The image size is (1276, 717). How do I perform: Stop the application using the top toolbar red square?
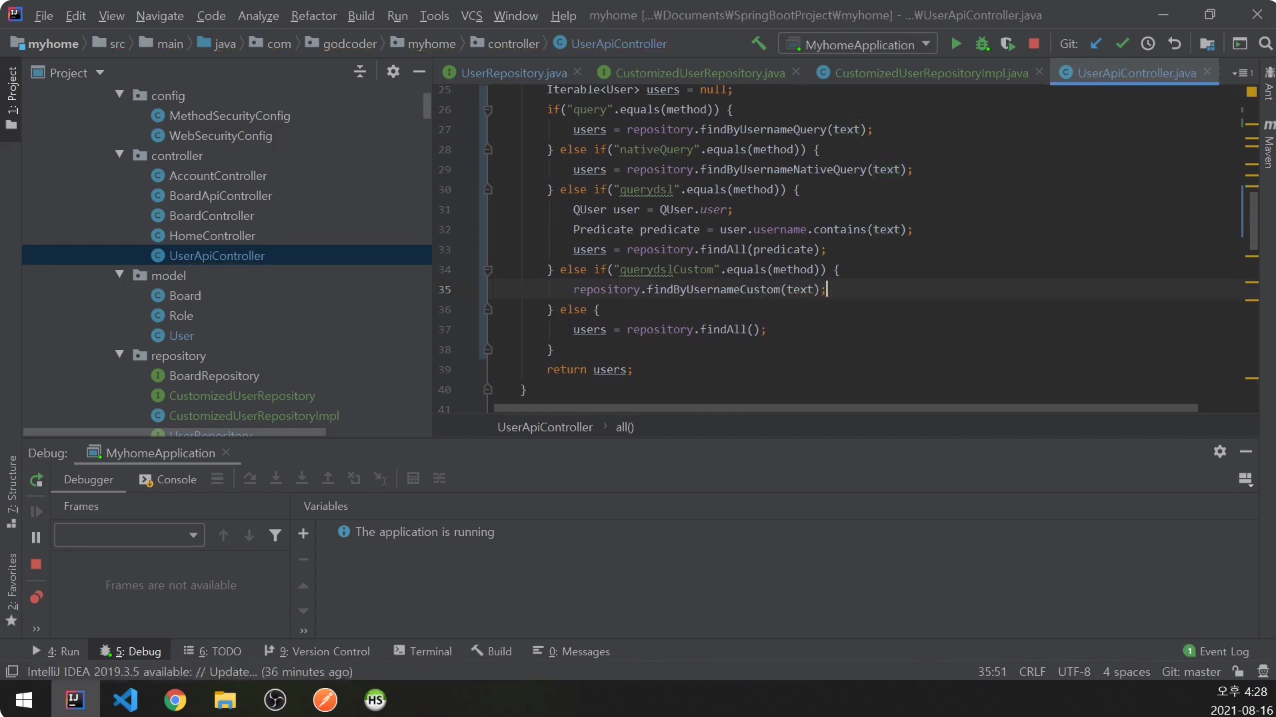tap(1034, 44)
